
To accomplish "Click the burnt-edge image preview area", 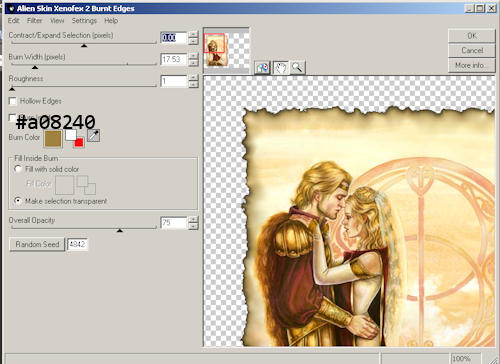I will pos(349,211).
